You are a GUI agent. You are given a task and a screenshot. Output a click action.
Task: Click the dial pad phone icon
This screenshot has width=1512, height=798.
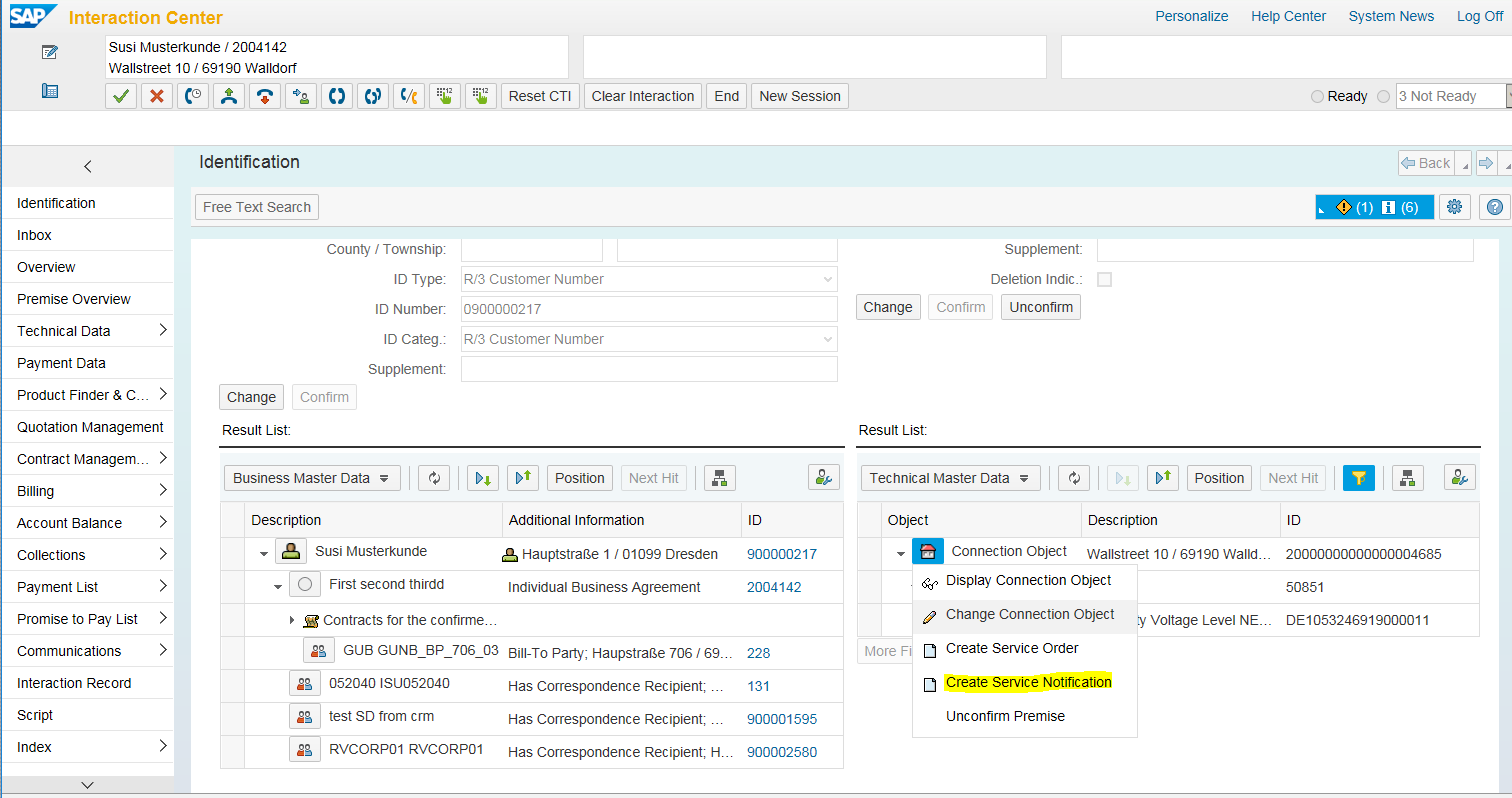[x=50, y=91]
